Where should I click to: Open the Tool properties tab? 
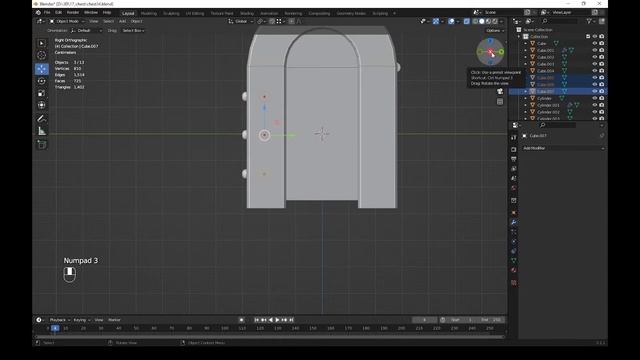click(x=514, y=138)
